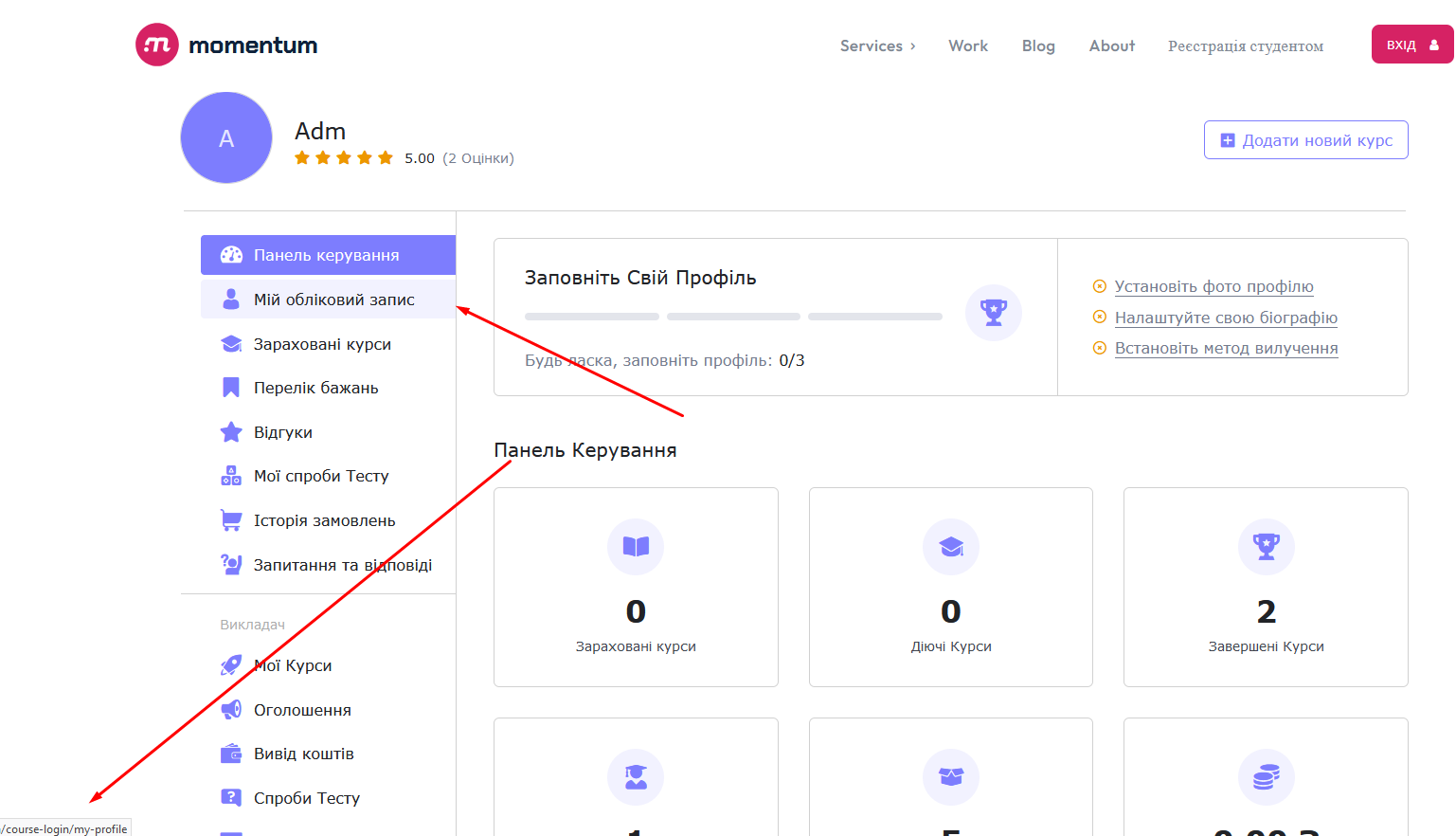The height and width of the screenshot is (836, 1456).
Task: Click the user icon beside Мій обліковий запис
Action: 231,300
